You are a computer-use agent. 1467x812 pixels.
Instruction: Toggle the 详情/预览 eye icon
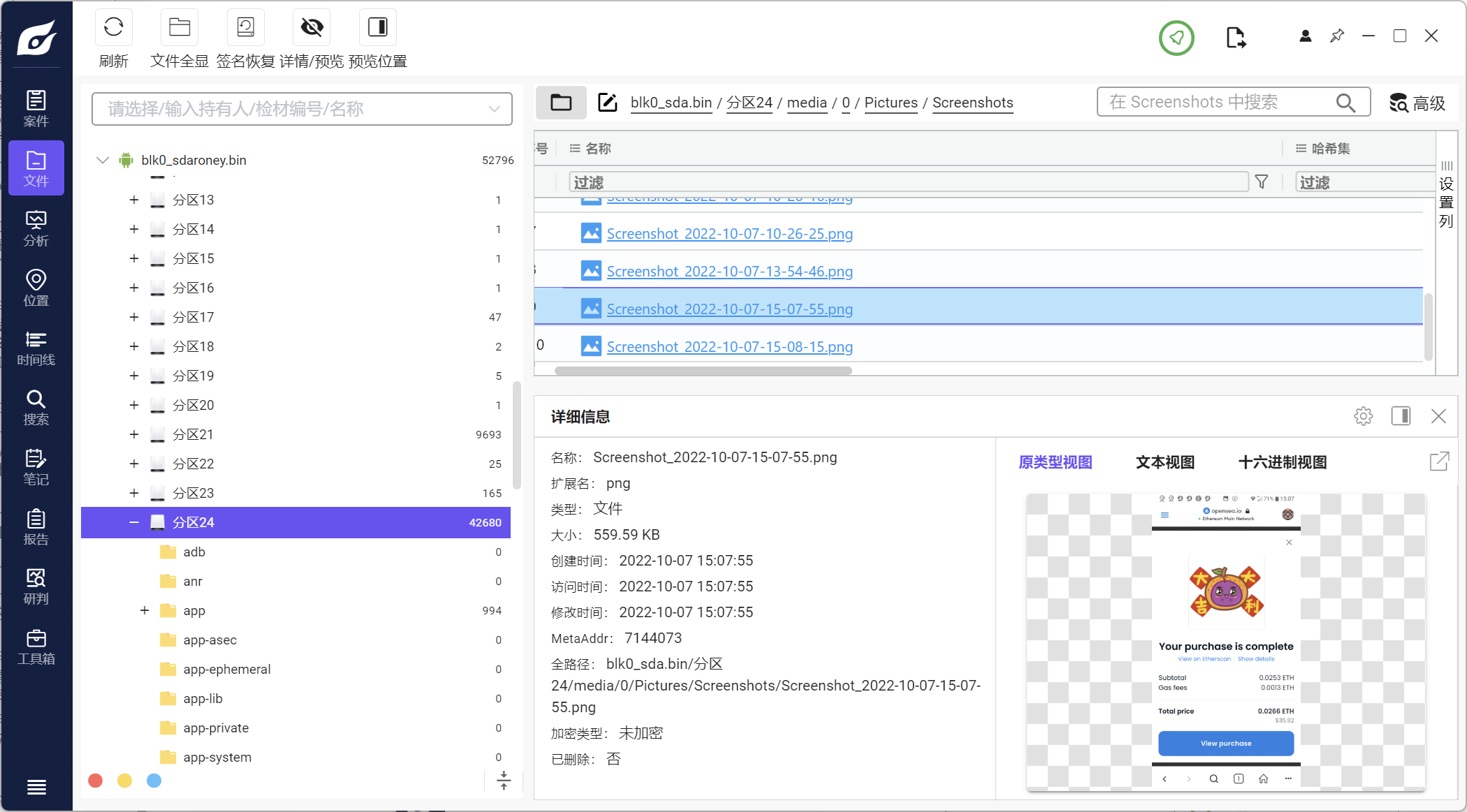312,27
